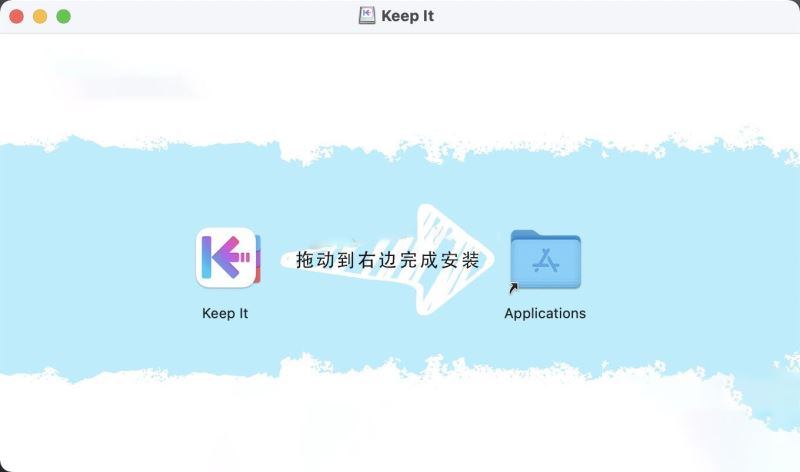This screenshot has height=472, width=800.
Task: Zoom the window with green button
Action: 63,16
